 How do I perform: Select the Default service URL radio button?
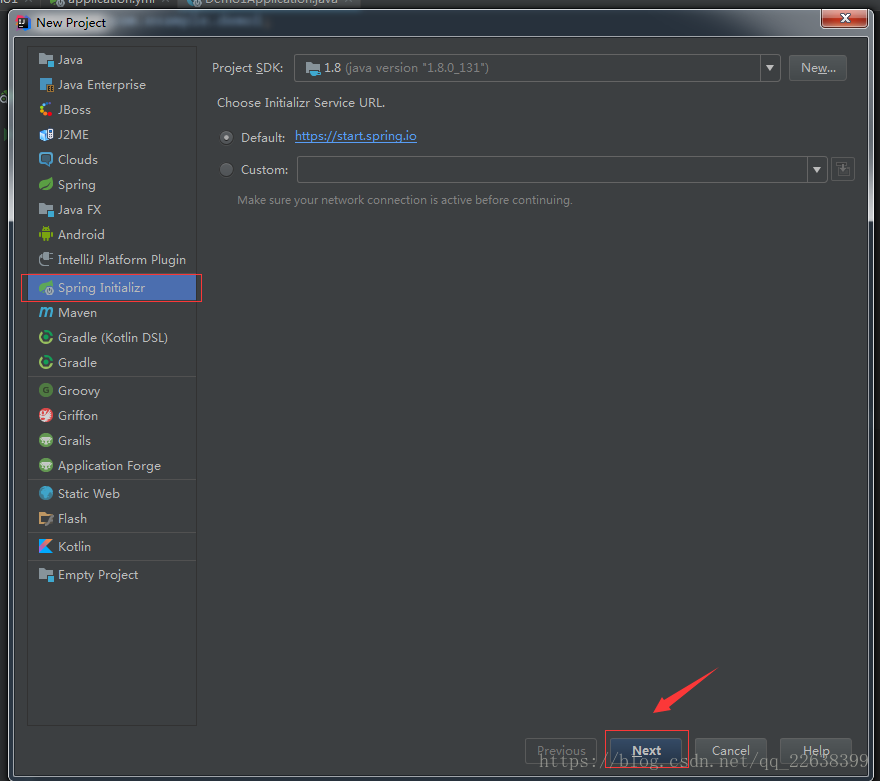coord(226,137)
